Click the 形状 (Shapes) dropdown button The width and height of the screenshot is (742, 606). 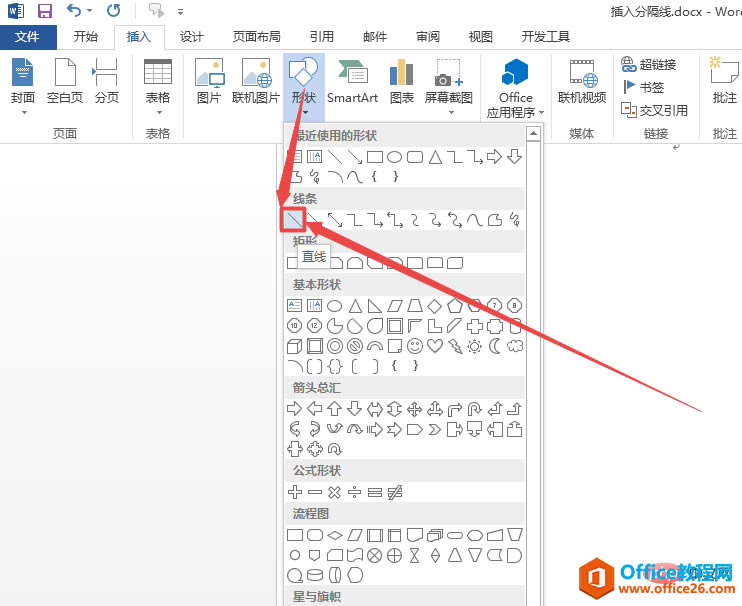click(304, 87)
